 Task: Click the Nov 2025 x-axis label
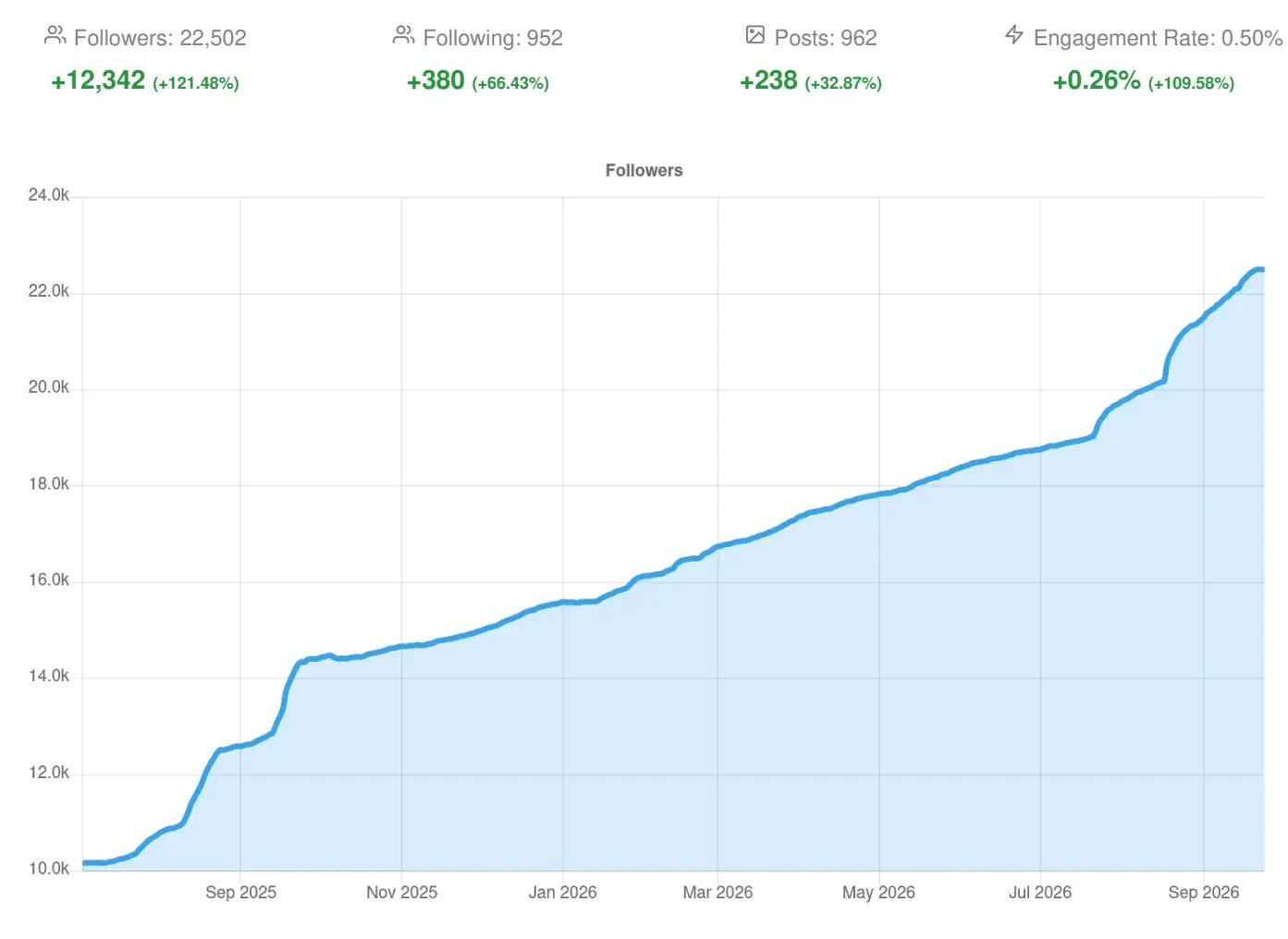[x=401, y=893]
